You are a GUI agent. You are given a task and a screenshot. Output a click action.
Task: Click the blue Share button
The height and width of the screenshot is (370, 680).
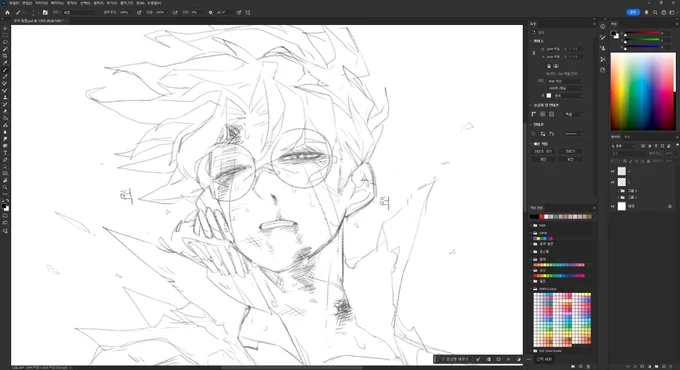point(633,13)
